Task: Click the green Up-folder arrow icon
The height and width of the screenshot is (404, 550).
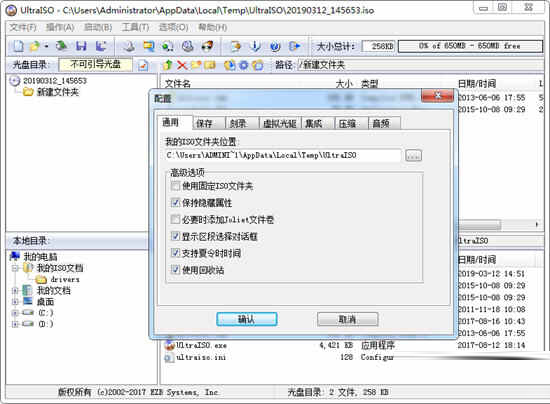Action: click(168, 65)
